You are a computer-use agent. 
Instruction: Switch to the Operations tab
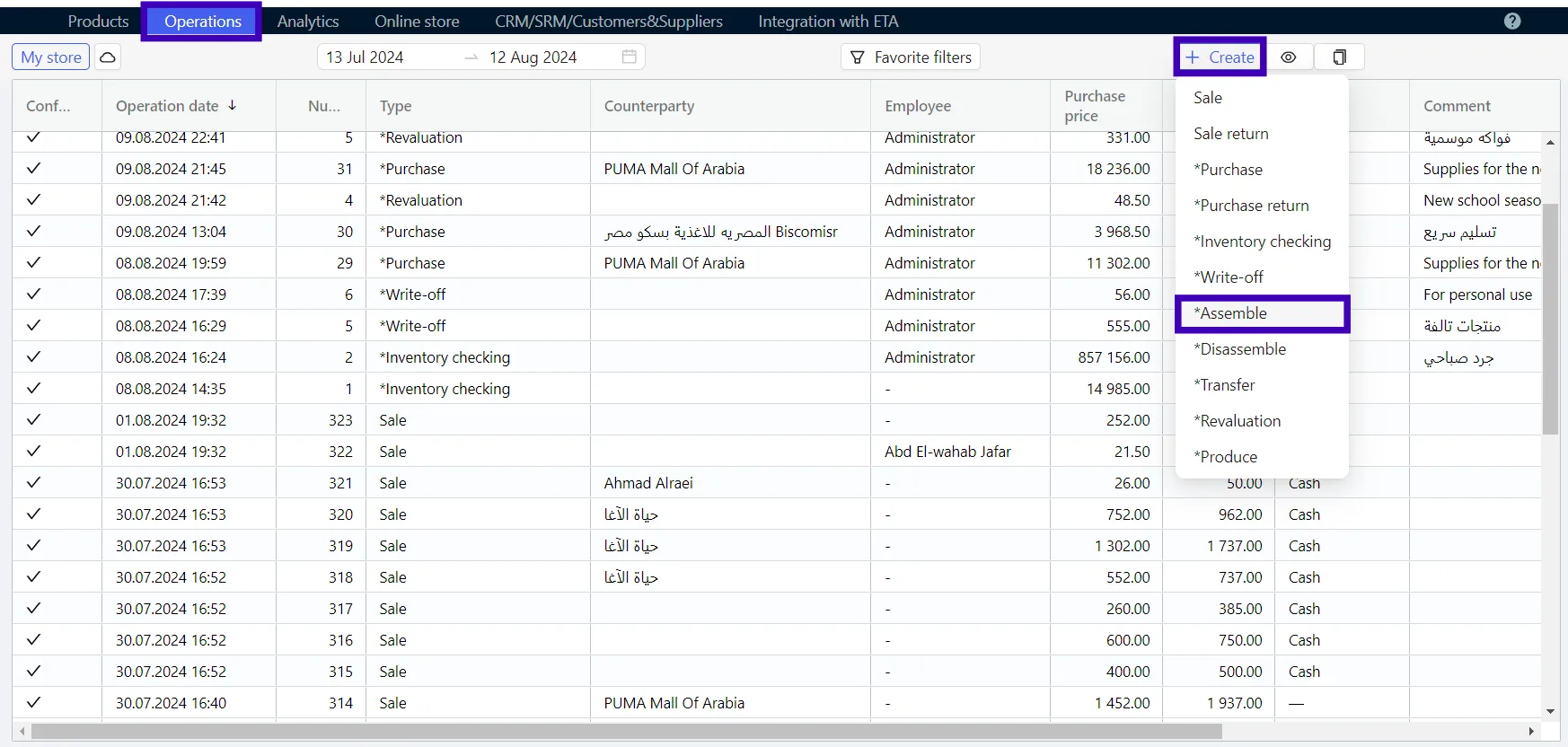[203, 22]
